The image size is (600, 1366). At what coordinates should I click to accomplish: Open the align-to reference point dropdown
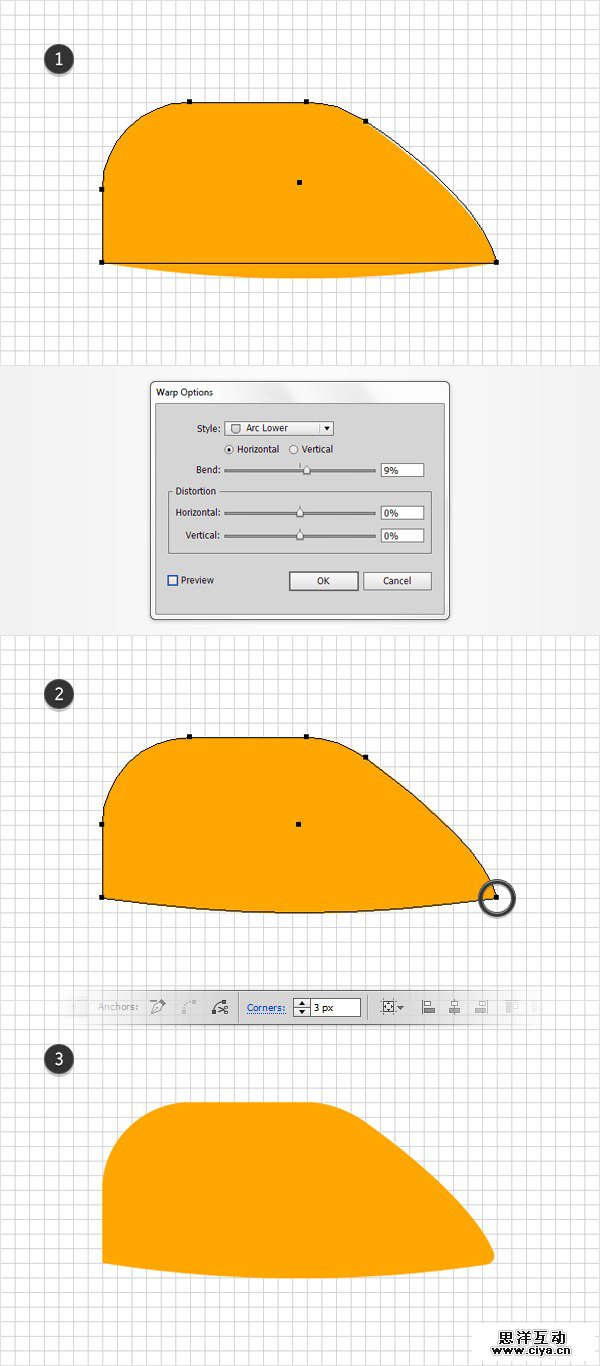click(x=393, y=1007)
